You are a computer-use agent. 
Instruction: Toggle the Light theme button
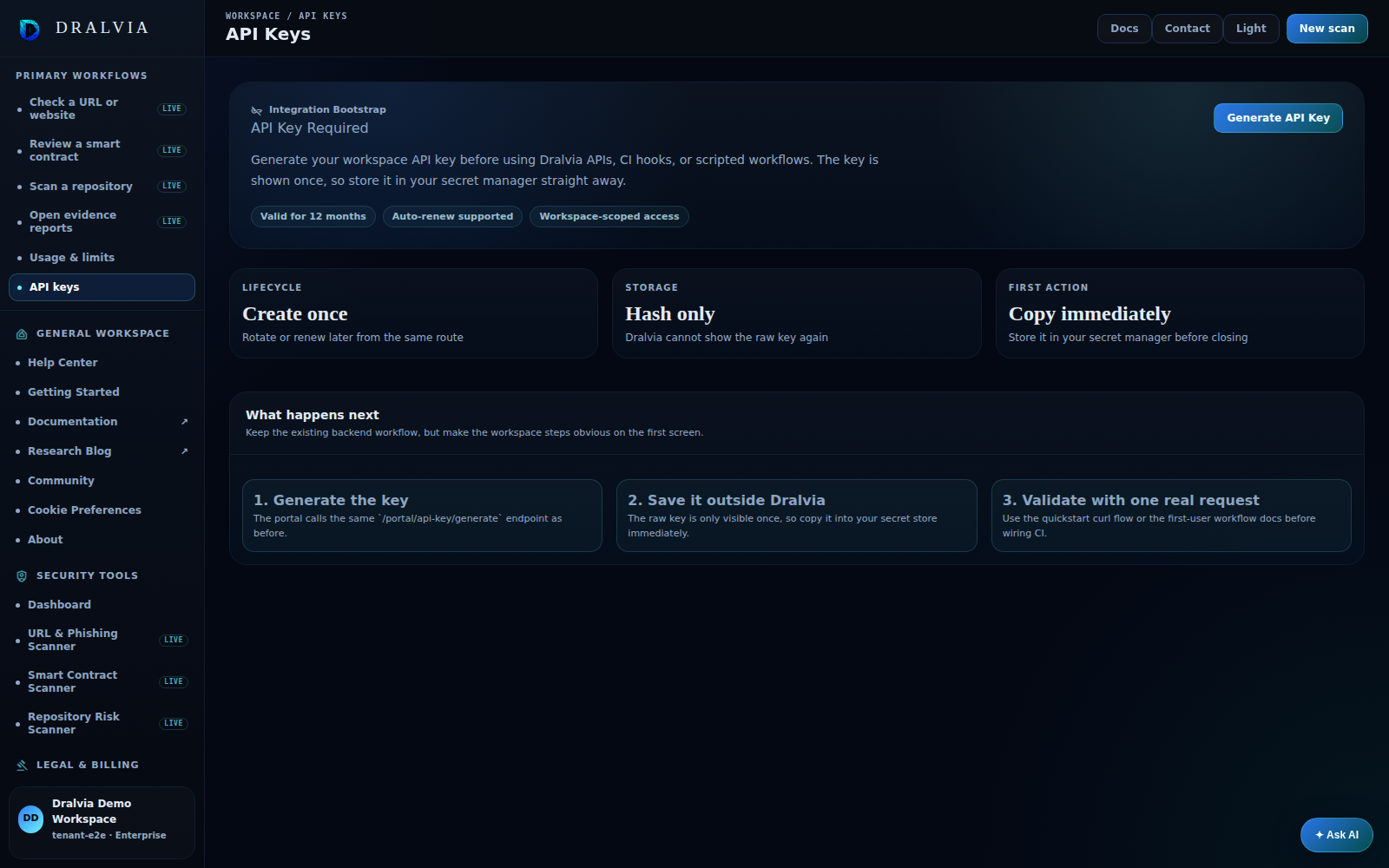1251,29
